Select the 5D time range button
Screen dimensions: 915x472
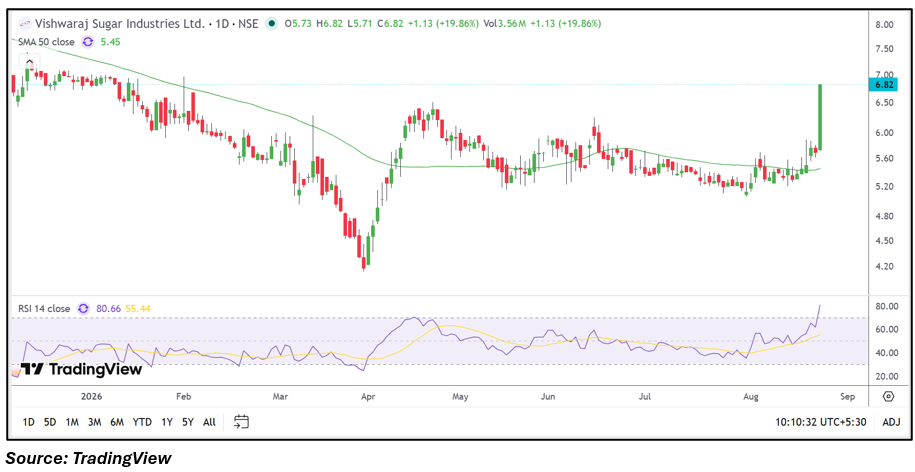(50, 422)
